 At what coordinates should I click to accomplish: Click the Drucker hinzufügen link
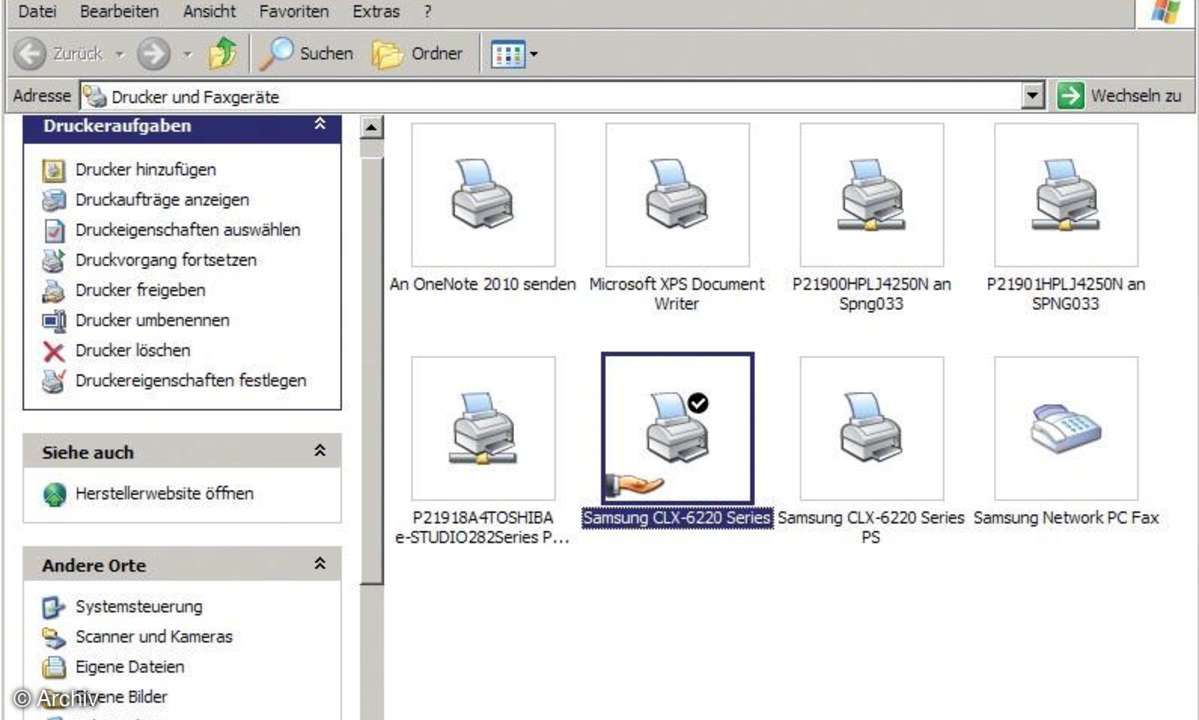(x=145, y=170)
